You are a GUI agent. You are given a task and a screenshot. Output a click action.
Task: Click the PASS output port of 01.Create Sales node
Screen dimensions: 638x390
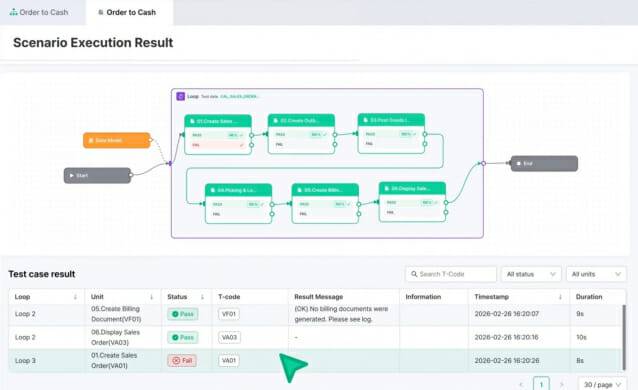coord(251,135)
